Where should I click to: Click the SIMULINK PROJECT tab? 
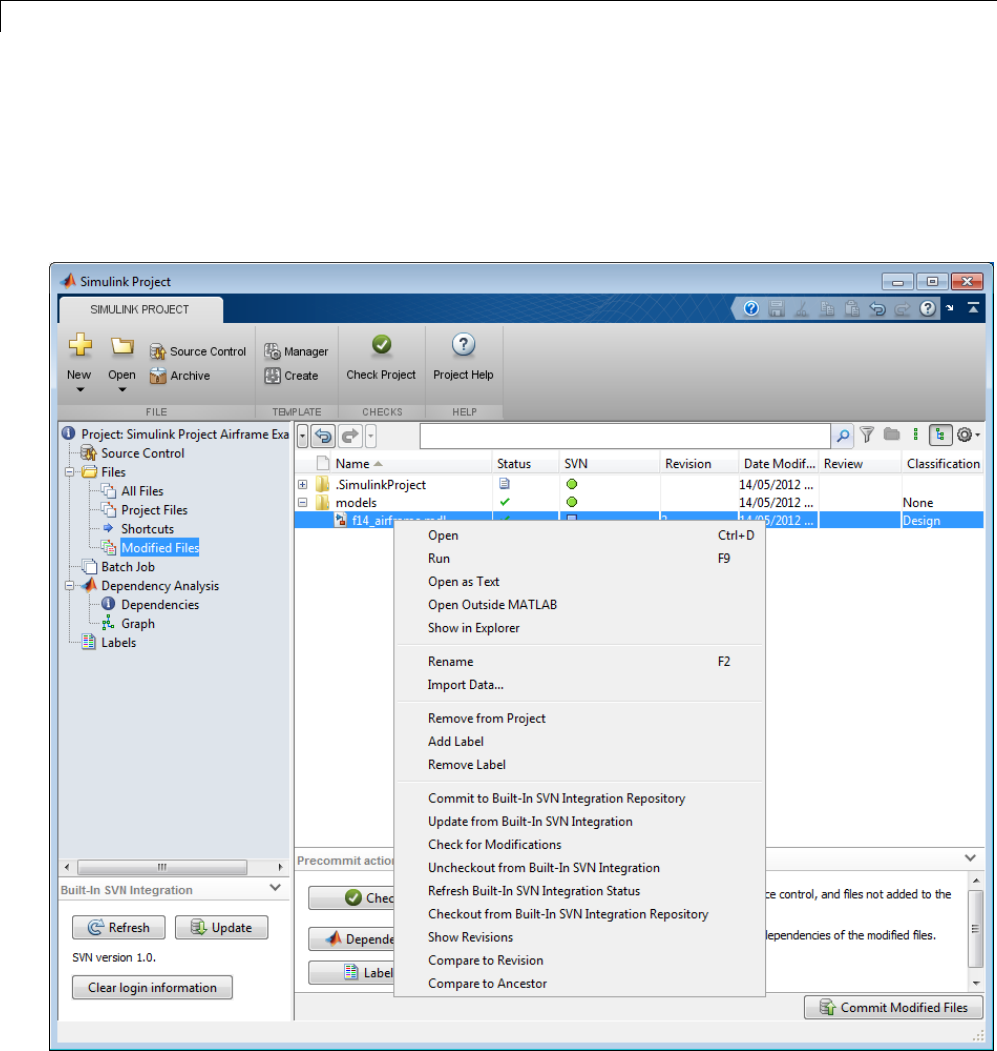(140, 310)
